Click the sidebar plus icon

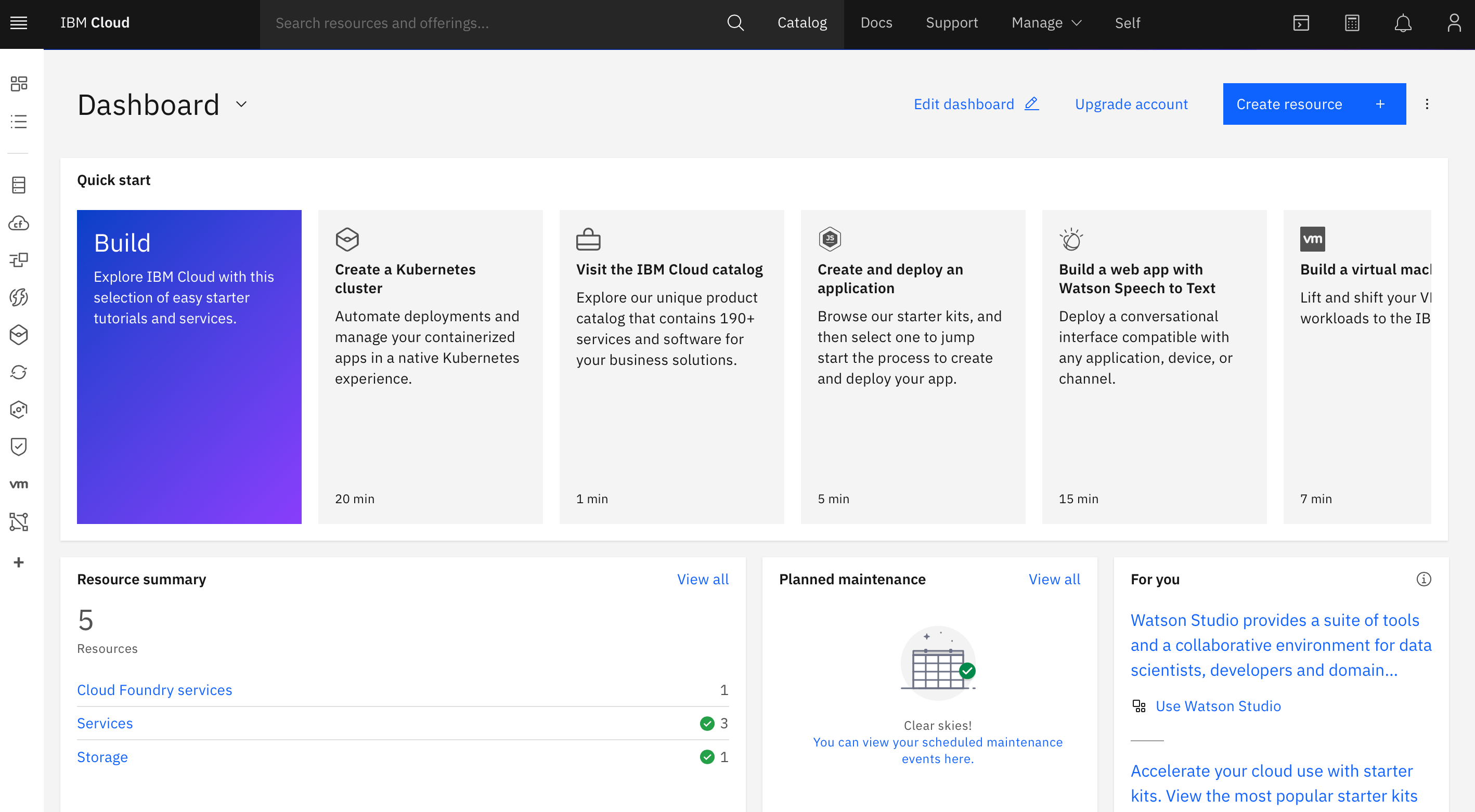coord(19,562)
